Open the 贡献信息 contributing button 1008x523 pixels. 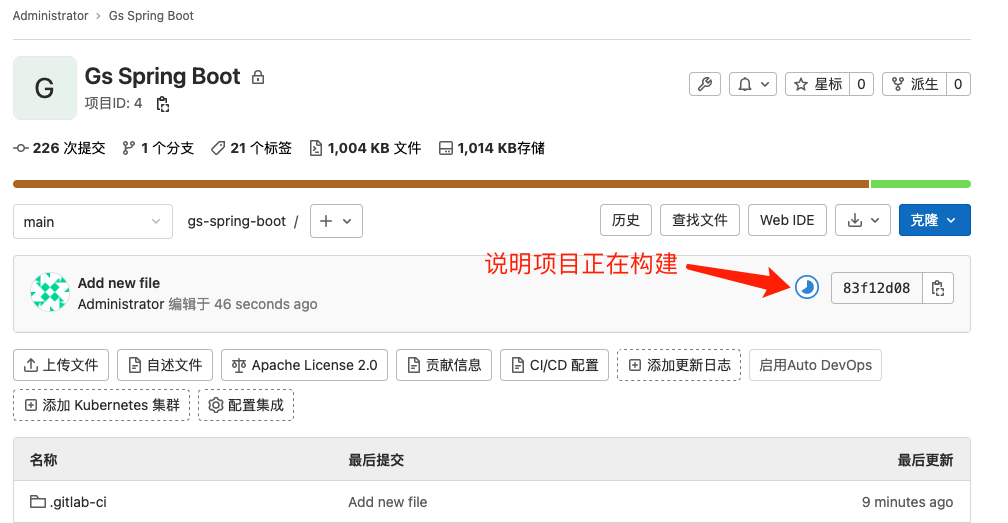444,365
